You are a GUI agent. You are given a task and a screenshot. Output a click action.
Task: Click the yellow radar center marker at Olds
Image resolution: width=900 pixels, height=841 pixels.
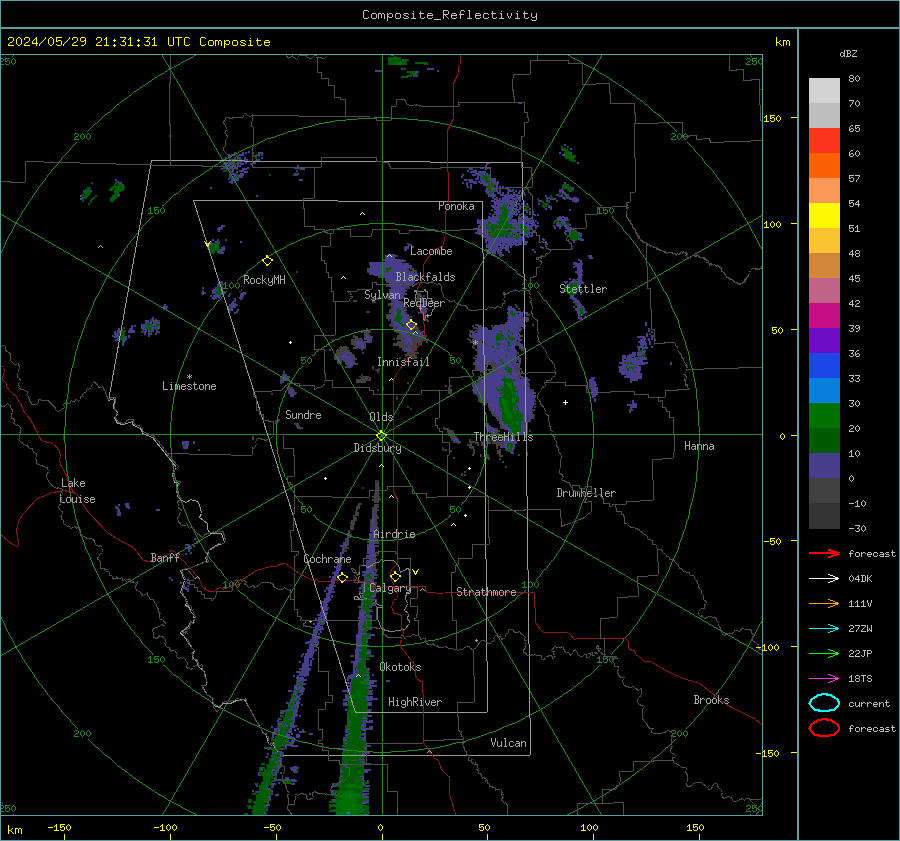coord(381,436)
